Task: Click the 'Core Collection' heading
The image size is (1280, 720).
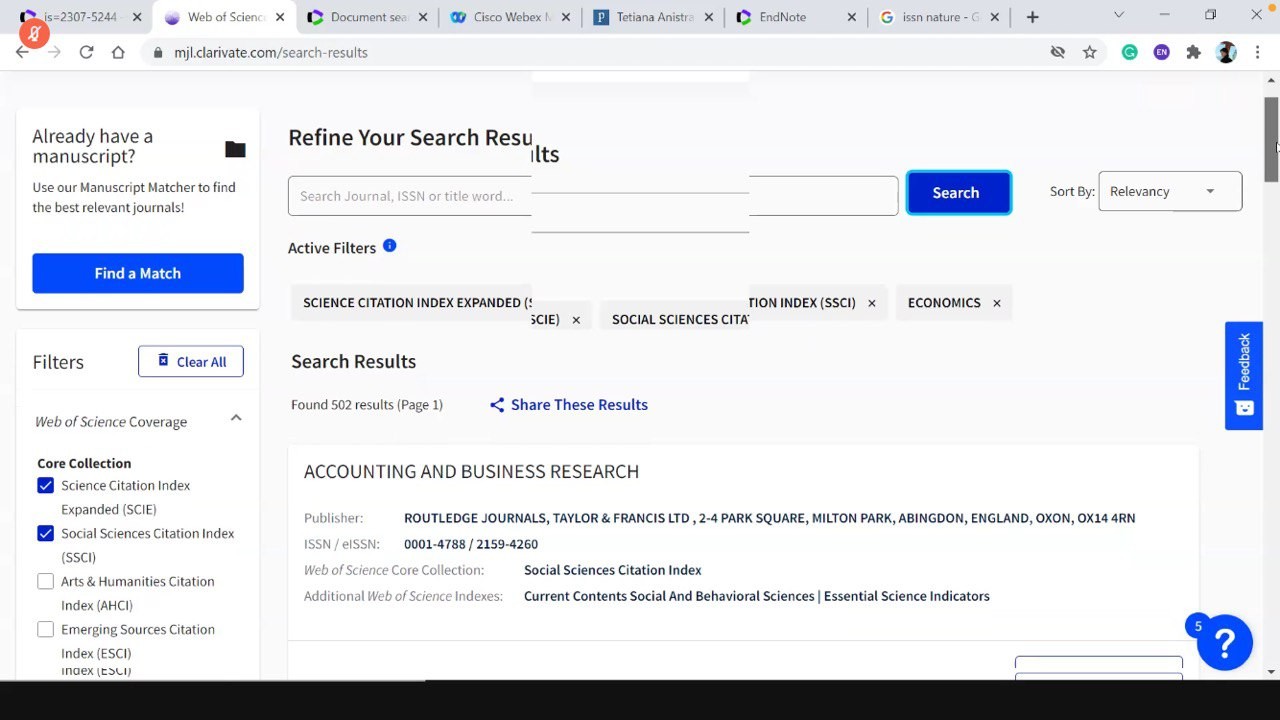Action: pyautogui.click(x=84, y=463)
